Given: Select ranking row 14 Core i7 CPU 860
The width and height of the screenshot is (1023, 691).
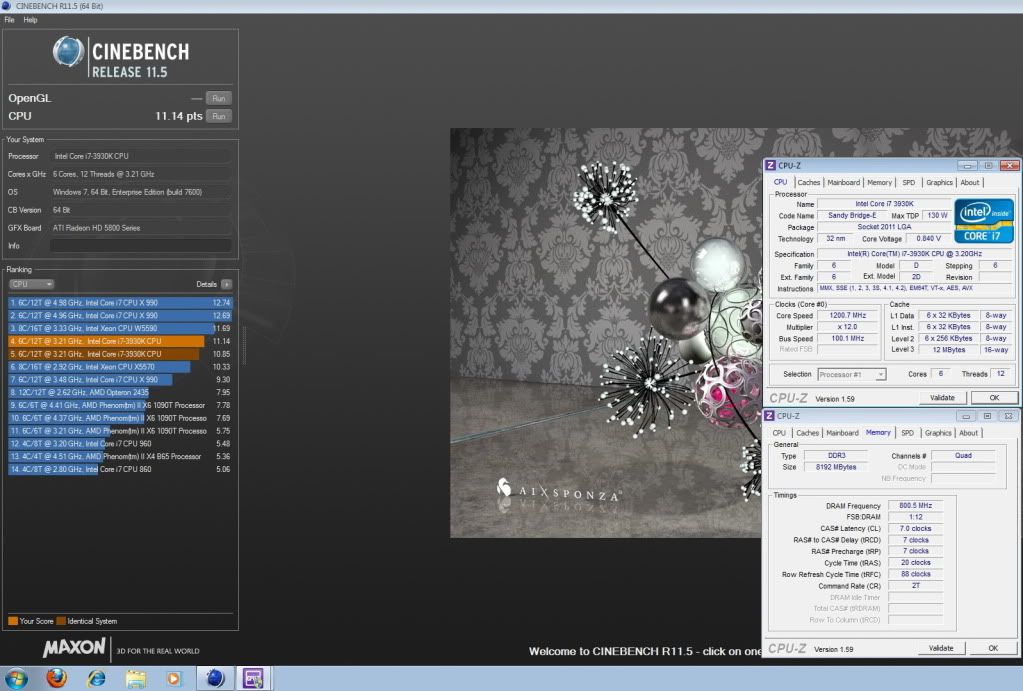Looking at the screenshot, I should click(x=120, y=469).
